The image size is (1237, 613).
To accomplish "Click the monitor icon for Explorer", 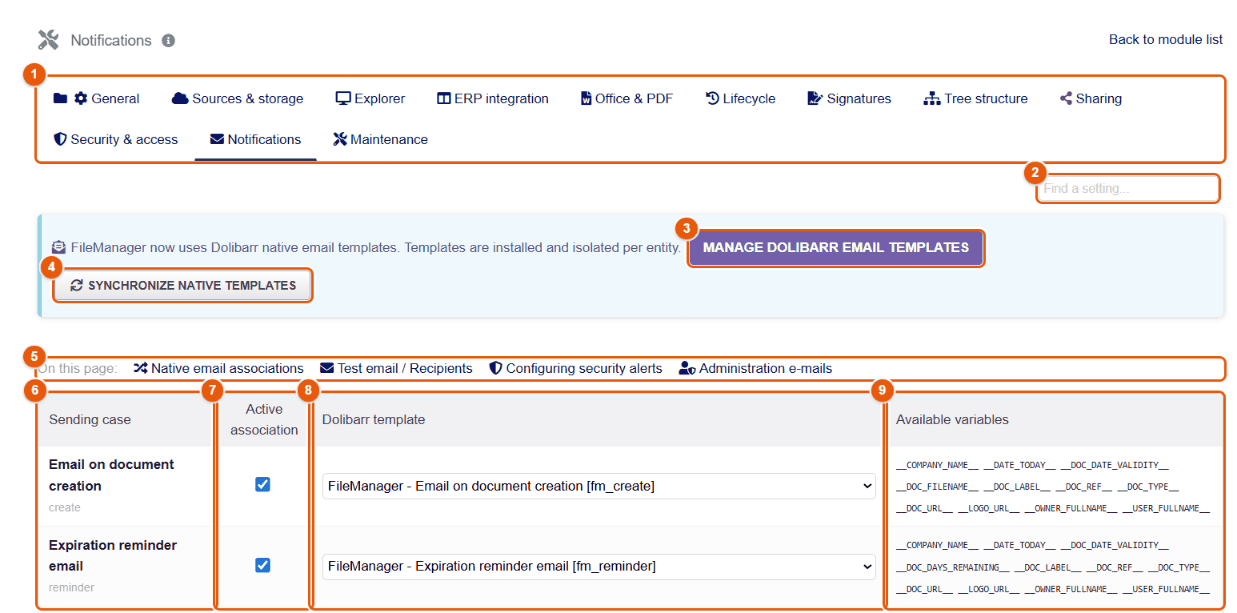I will coord(343,98).
